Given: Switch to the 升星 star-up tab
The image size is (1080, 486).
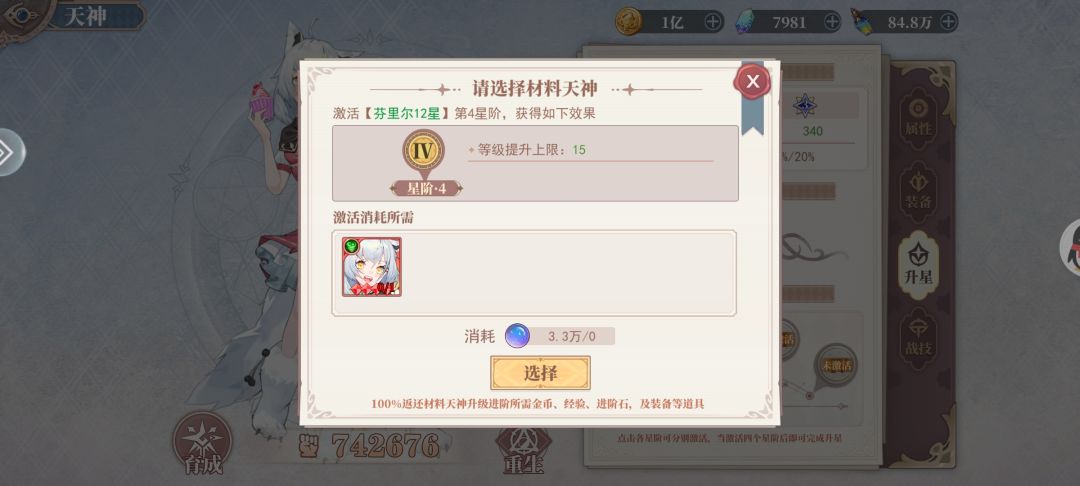Looking at the screenshot, I should coord(919,265).
